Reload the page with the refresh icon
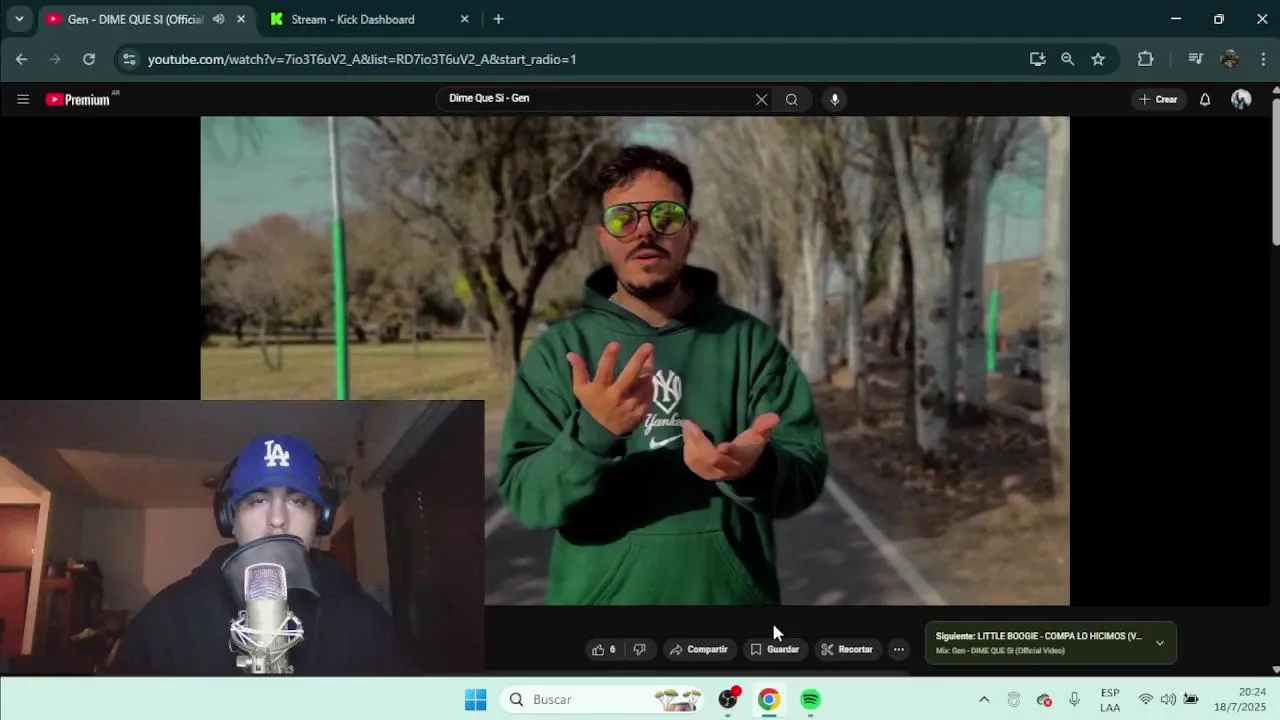This screenshot has height=720, width=1280. (89, 59)
